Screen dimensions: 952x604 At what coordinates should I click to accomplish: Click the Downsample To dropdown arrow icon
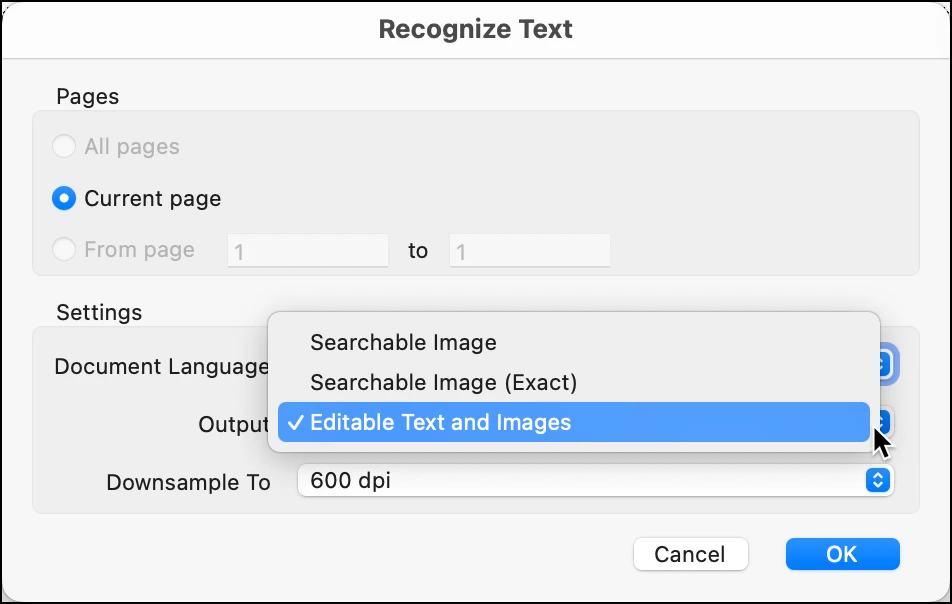pos(877,481)
